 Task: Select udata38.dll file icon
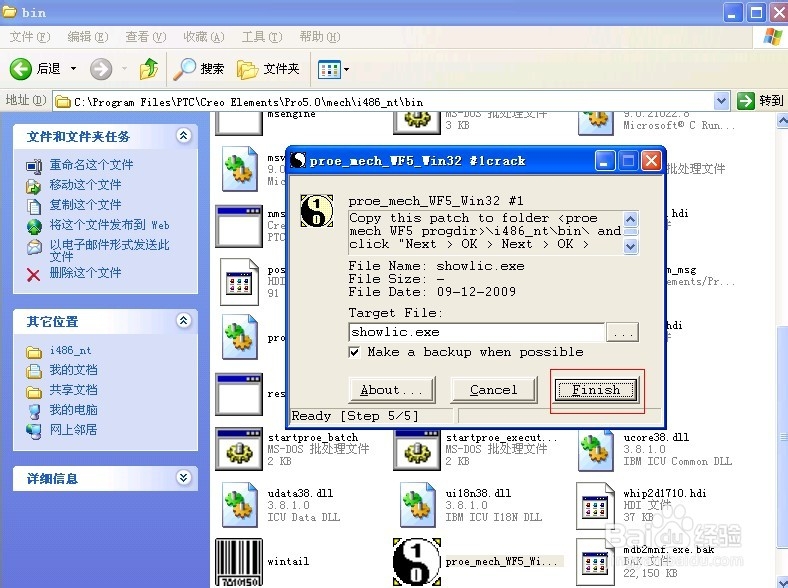240,505
